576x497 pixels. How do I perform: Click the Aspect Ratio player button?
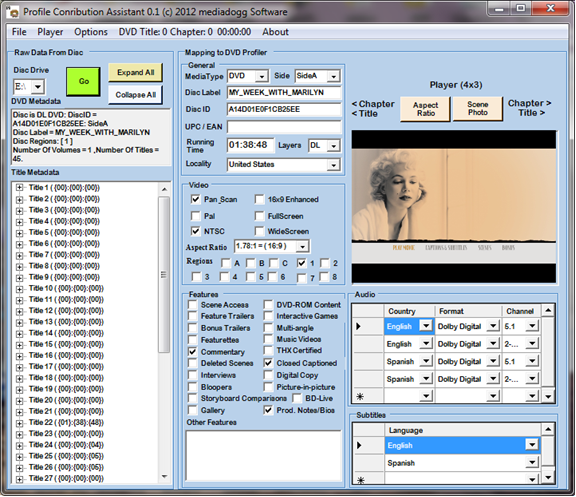425,109
